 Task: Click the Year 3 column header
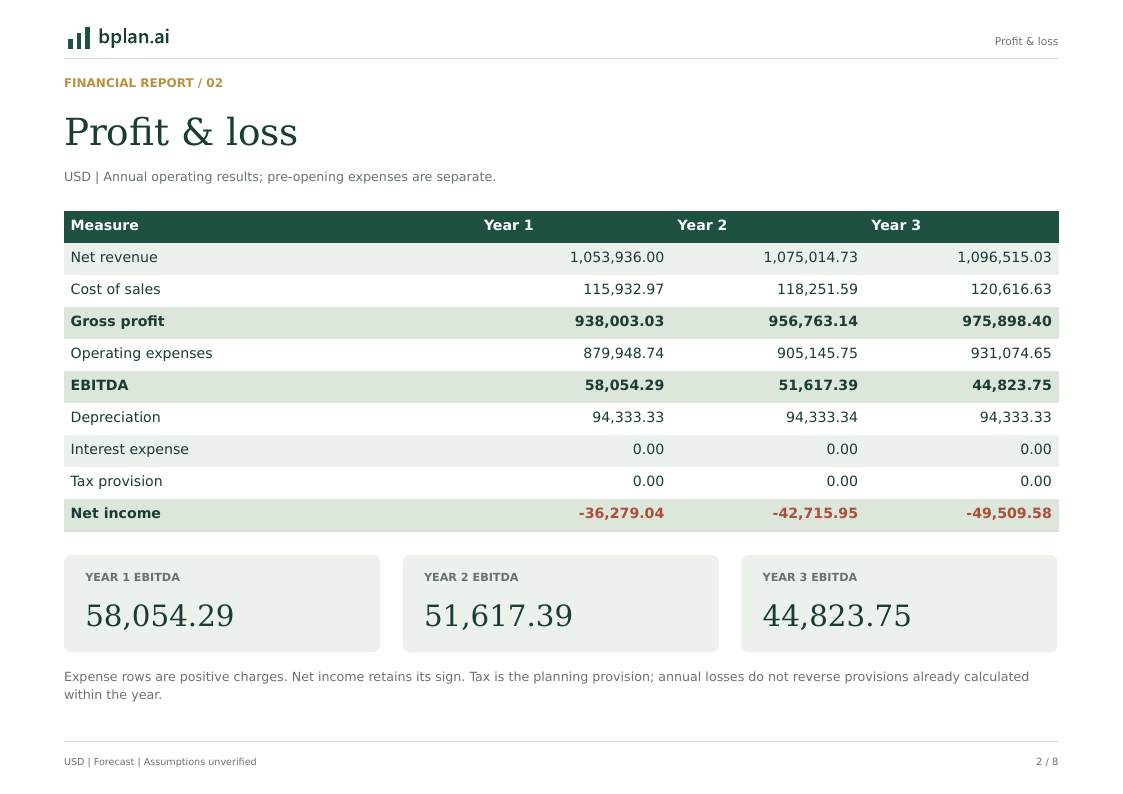click(895, 226)
